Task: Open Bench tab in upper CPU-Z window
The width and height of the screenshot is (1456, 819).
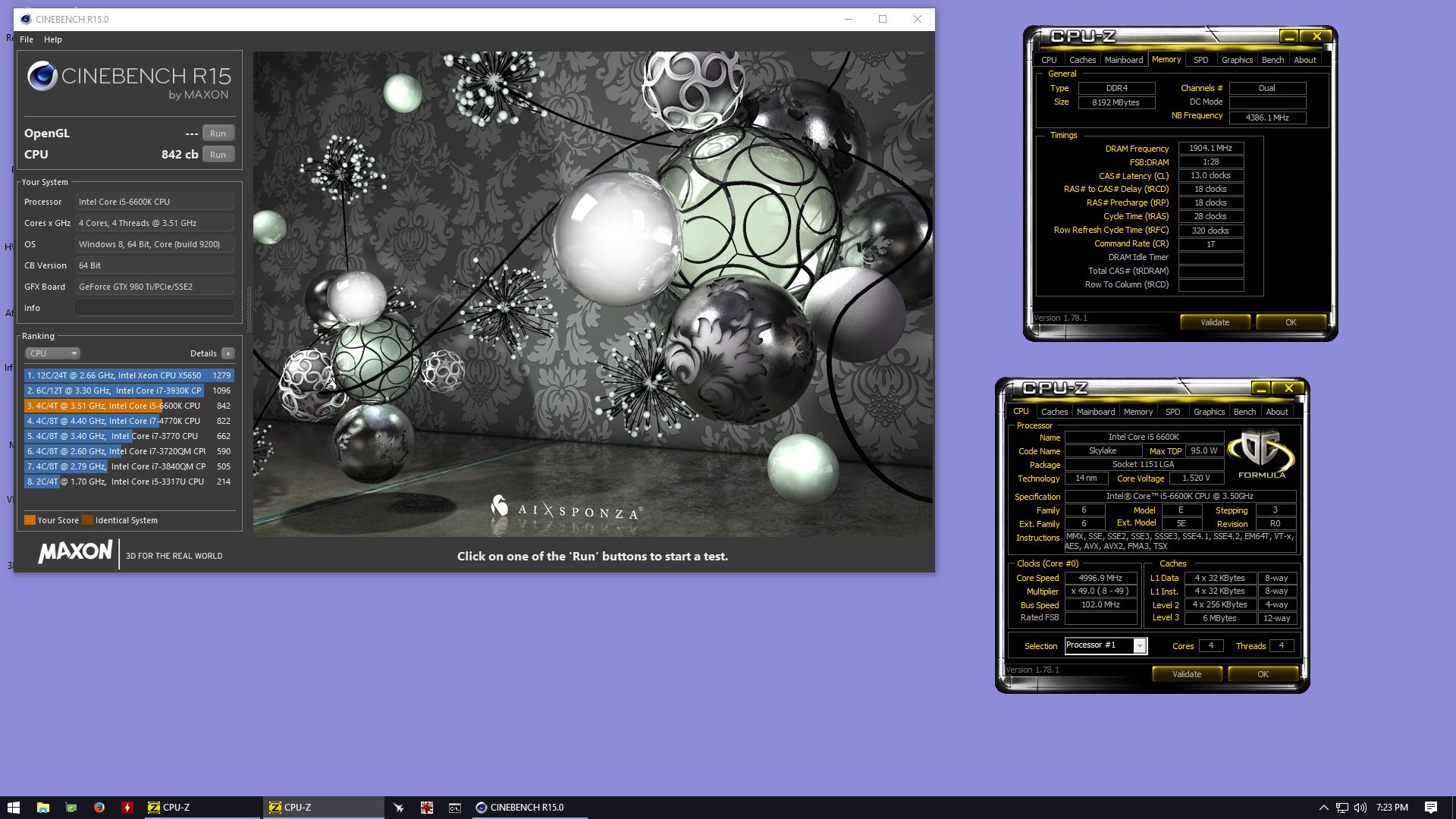Action: (1272, 60)
